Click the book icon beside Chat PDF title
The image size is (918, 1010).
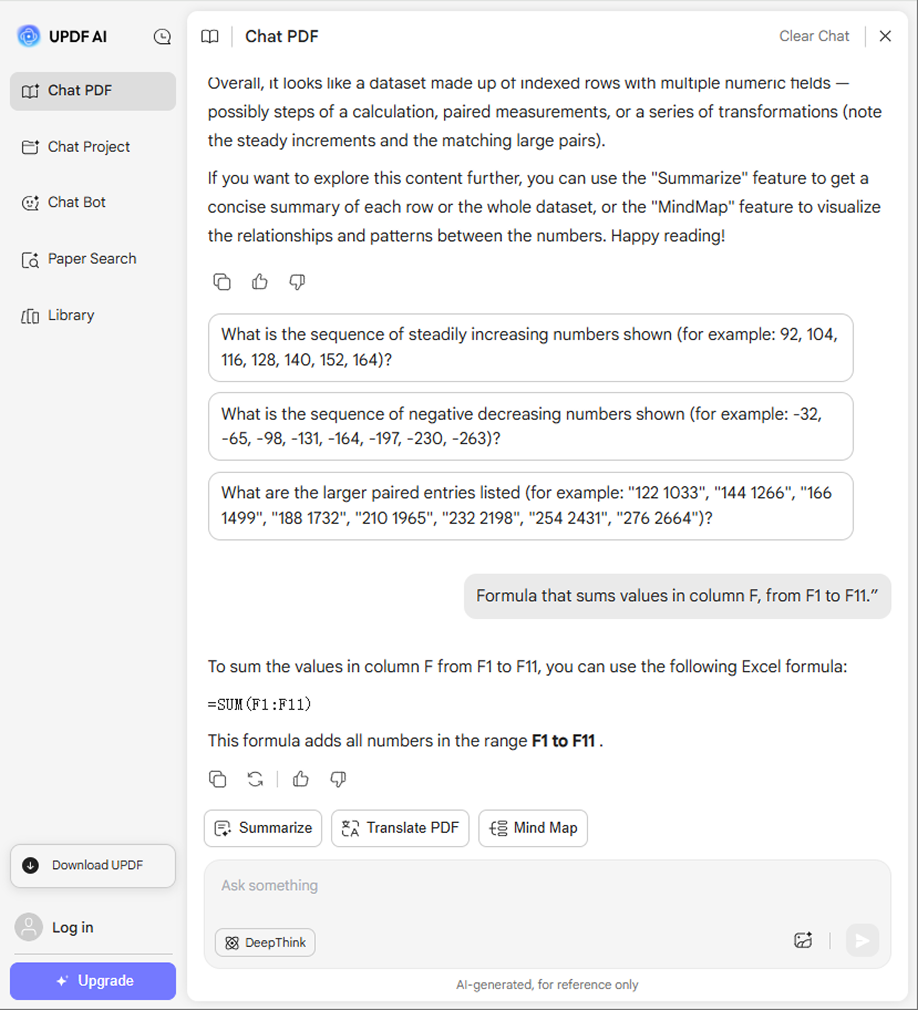(210, 37)
